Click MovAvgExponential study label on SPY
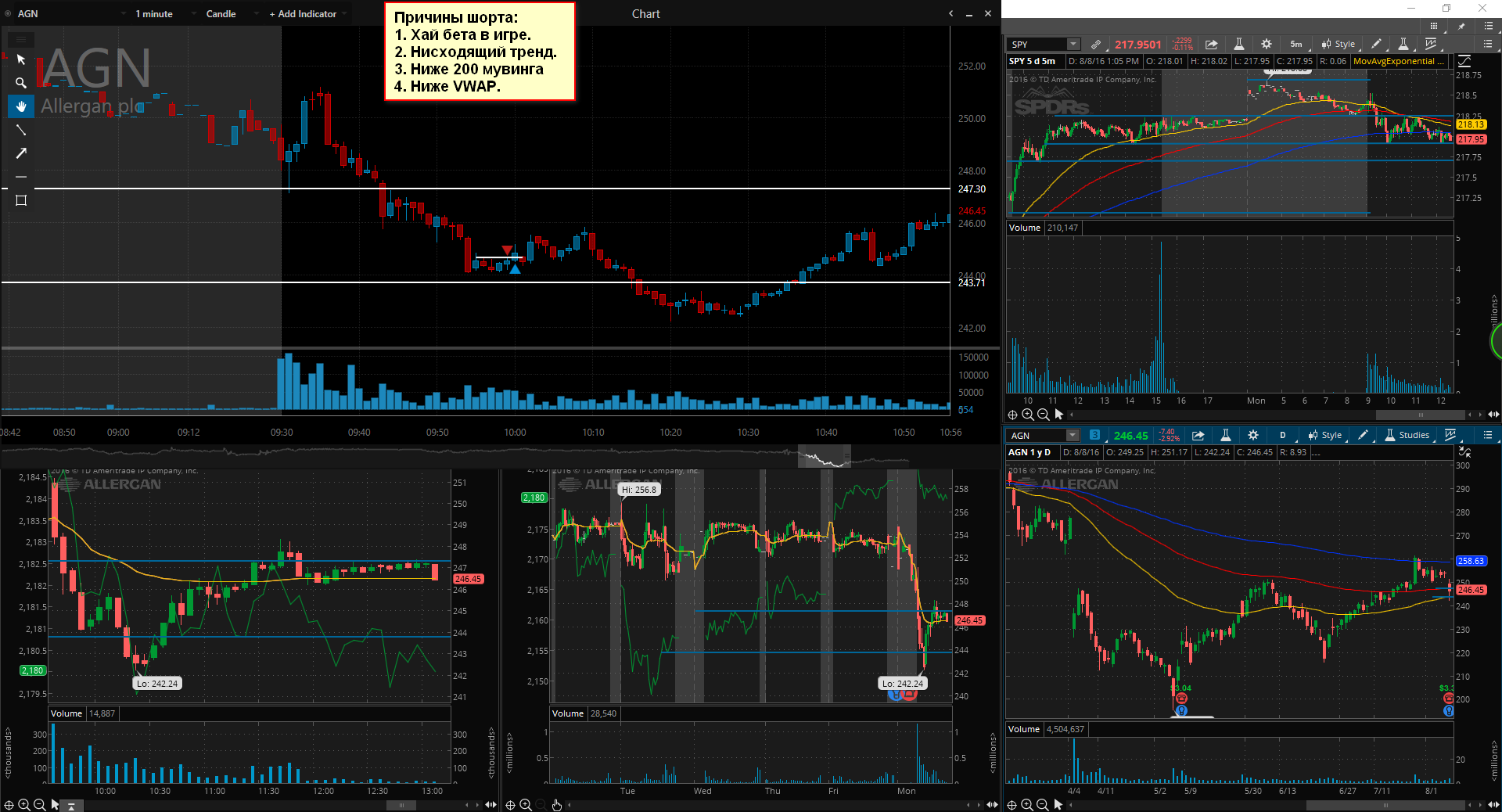 [x=1398, y=61]
